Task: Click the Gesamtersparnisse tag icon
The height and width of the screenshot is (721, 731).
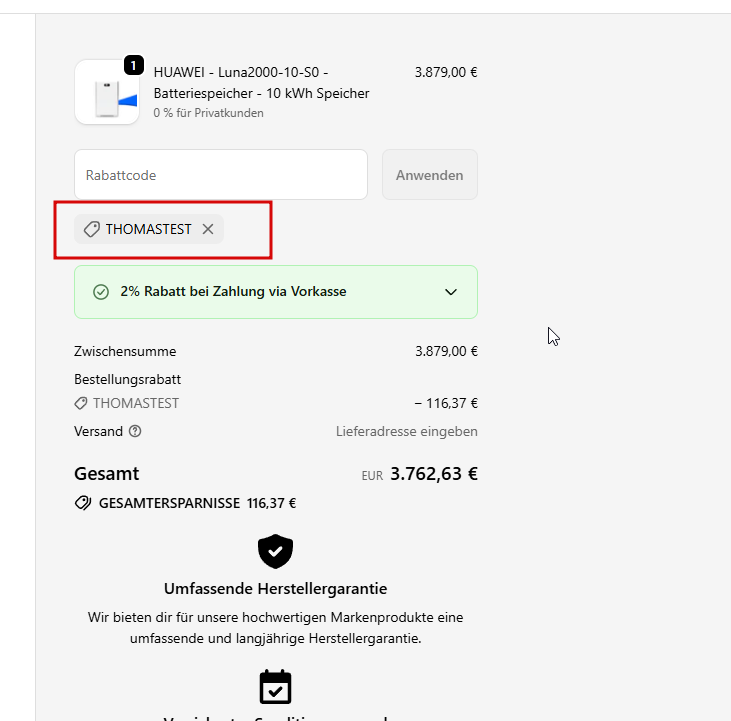Action: (83, 503)
